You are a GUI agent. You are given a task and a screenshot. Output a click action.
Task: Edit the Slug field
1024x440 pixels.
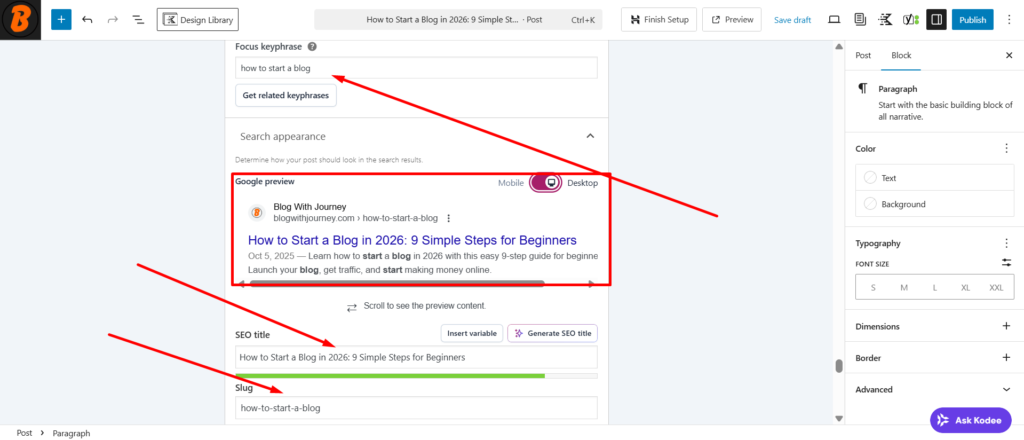click(x=416, y=408)
